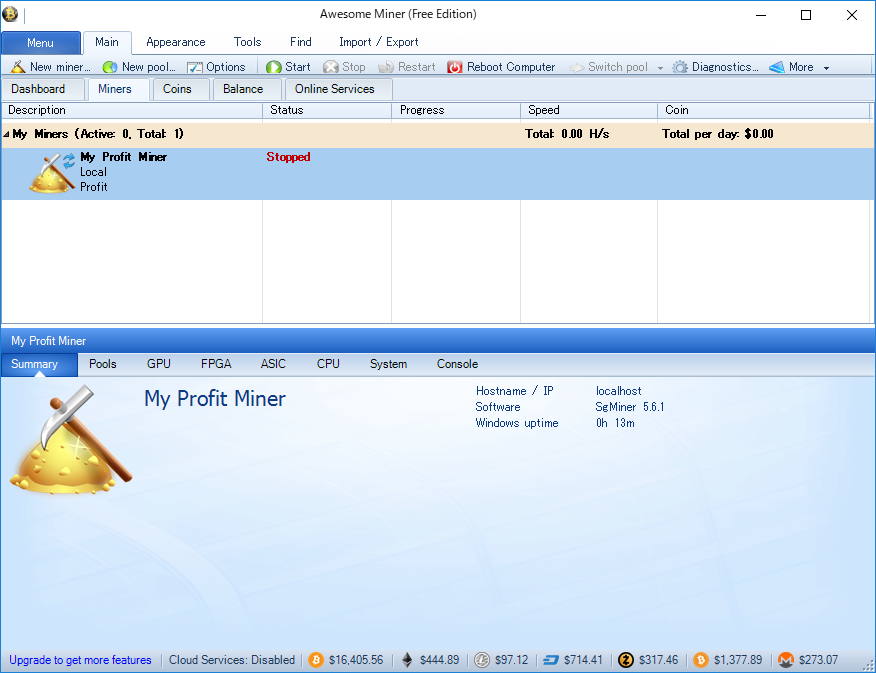This screenshot has height=673, width=876.
Task: Click the large gold pickaxe summary image
Action: coord(71,440)
